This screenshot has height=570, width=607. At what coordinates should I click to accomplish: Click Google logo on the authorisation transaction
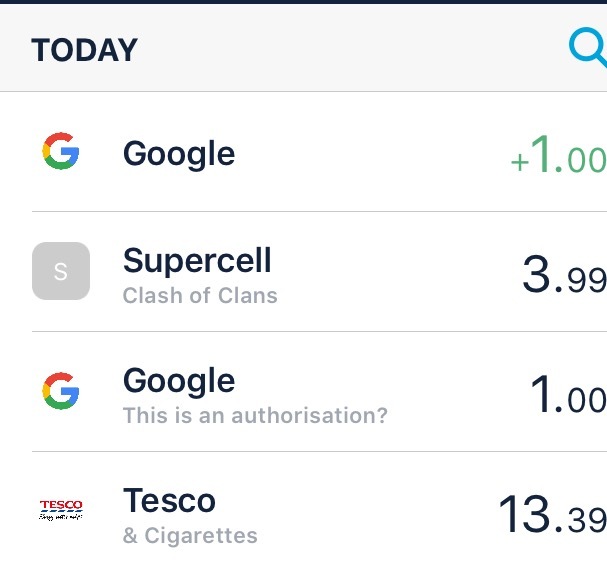61,391
